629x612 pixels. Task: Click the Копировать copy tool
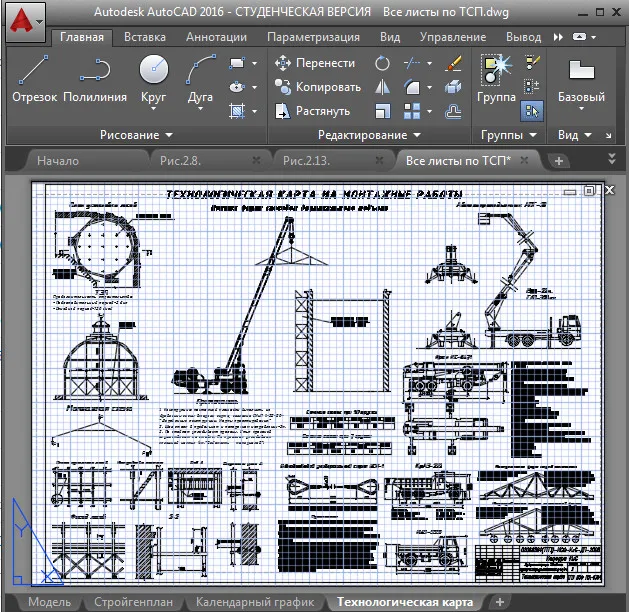pos(318,87)
